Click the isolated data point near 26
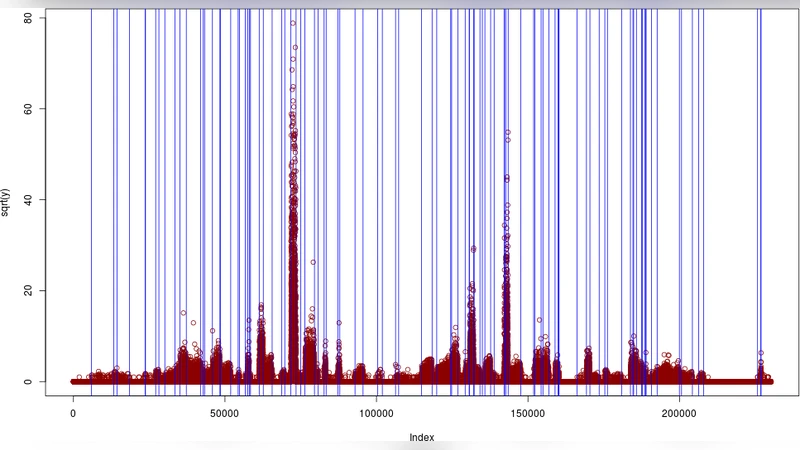This screenshot has width=800, height=450. [x=313, y=262]
